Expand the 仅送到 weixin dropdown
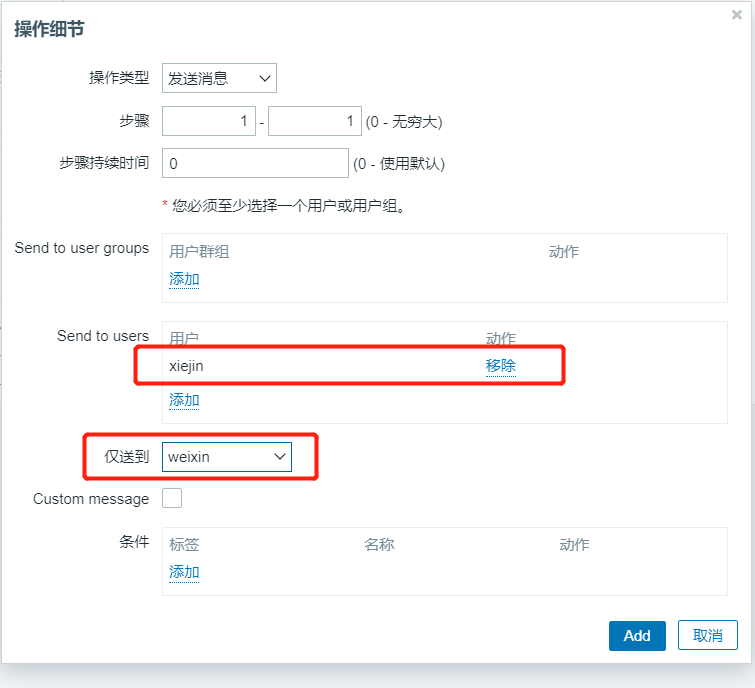This screenshot has height=688, width=755. pos(226,457)
